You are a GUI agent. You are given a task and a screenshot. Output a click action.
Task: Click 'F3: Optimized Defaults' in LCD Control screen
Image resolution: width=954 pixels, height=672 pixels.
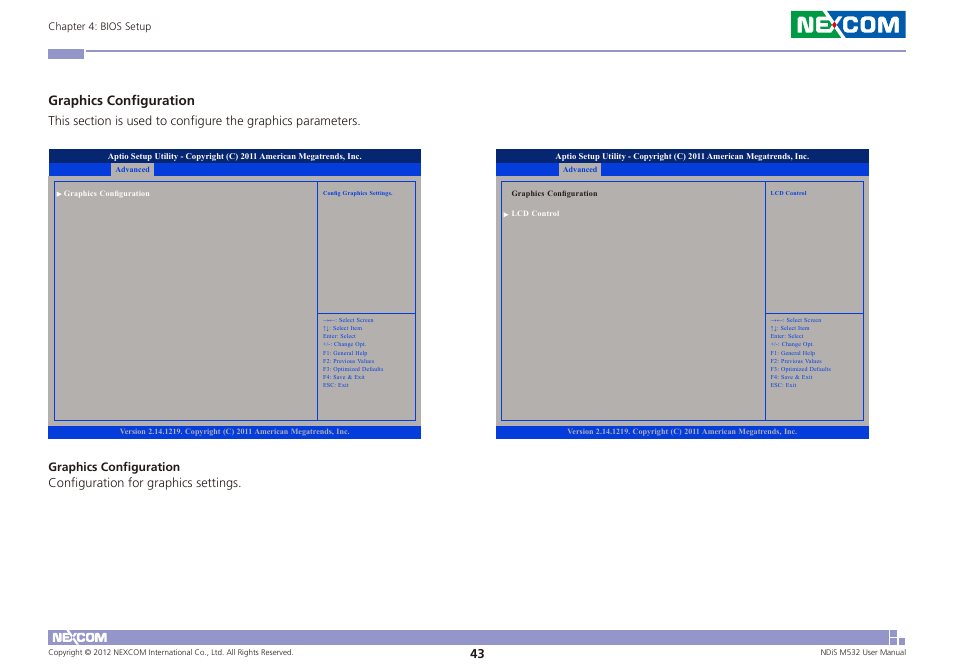[800, 369]
